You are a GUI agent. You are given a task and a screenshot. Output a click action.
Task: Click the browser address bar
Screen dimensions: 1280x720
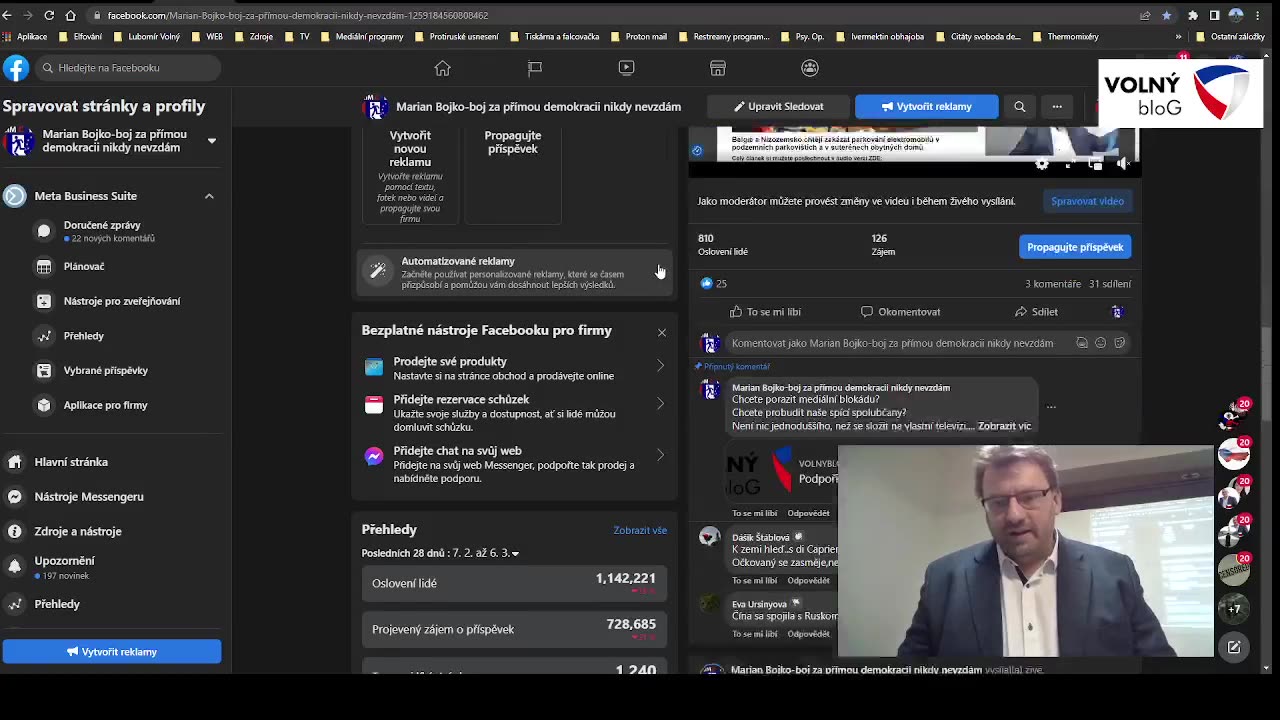pos(600,15)
